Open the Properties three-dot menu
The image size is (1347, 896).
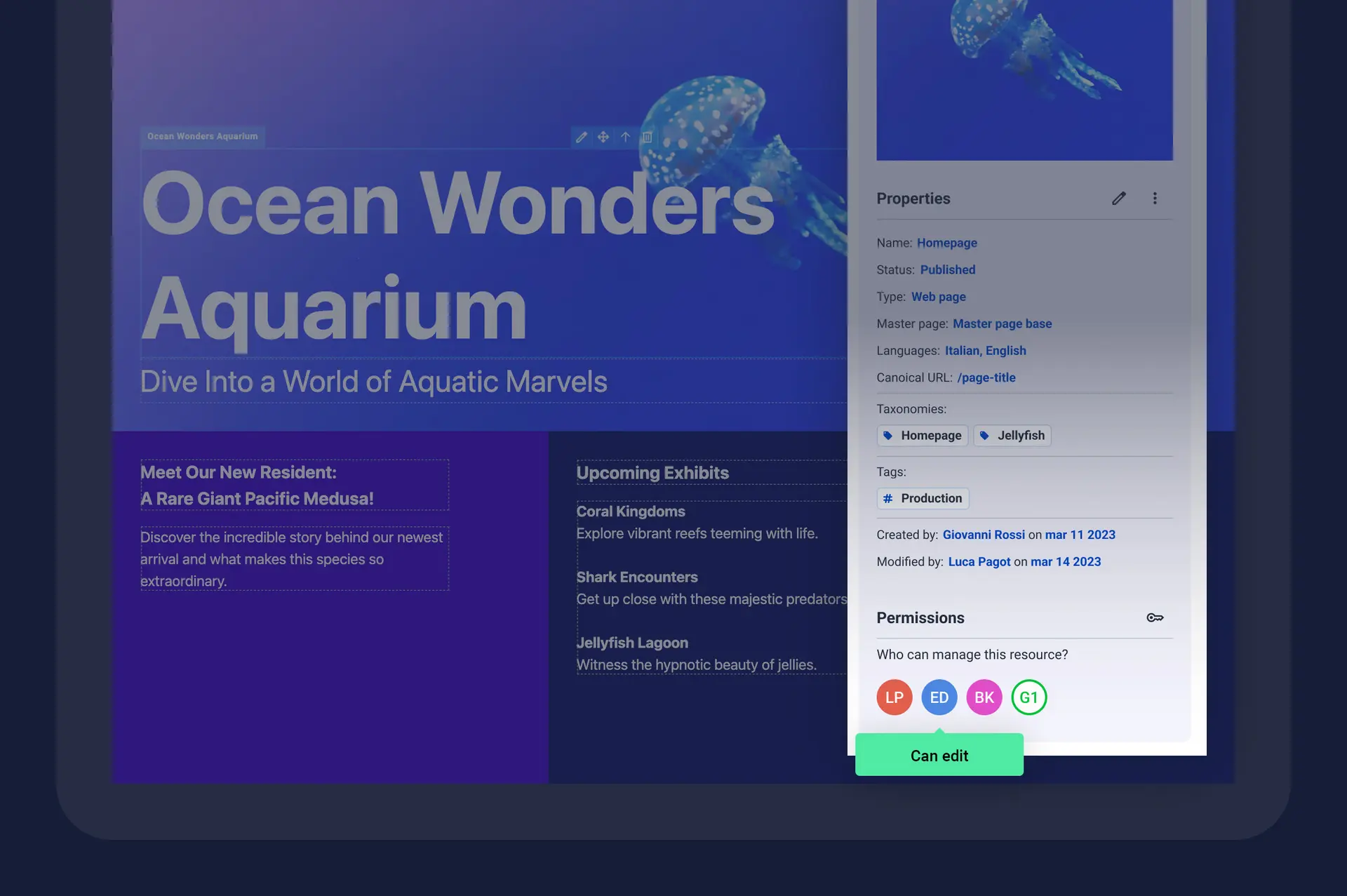click(x=1155, y=199)
